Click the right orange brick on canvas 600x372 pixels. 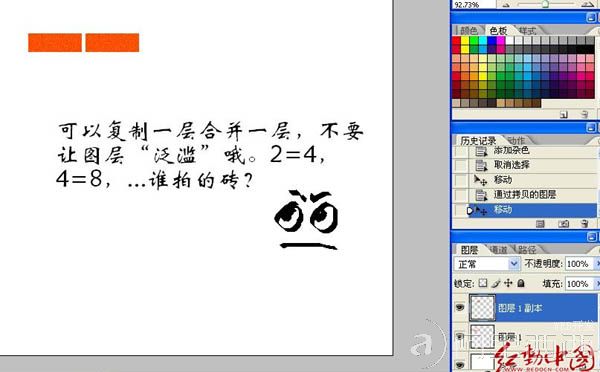pyautogui.click(x=112, y=42)
